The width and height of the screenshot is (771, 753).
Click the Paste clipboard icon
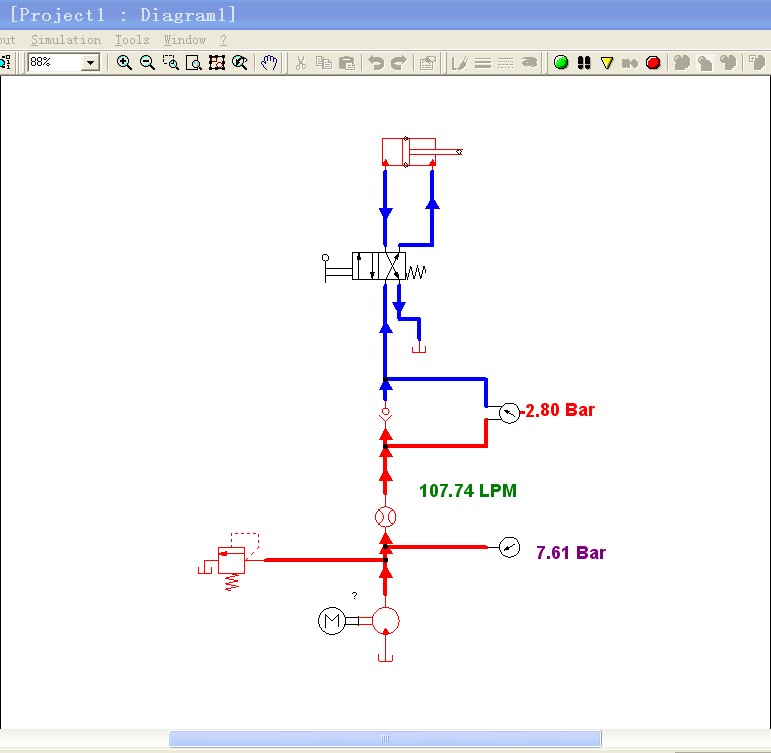coord(347,62)
